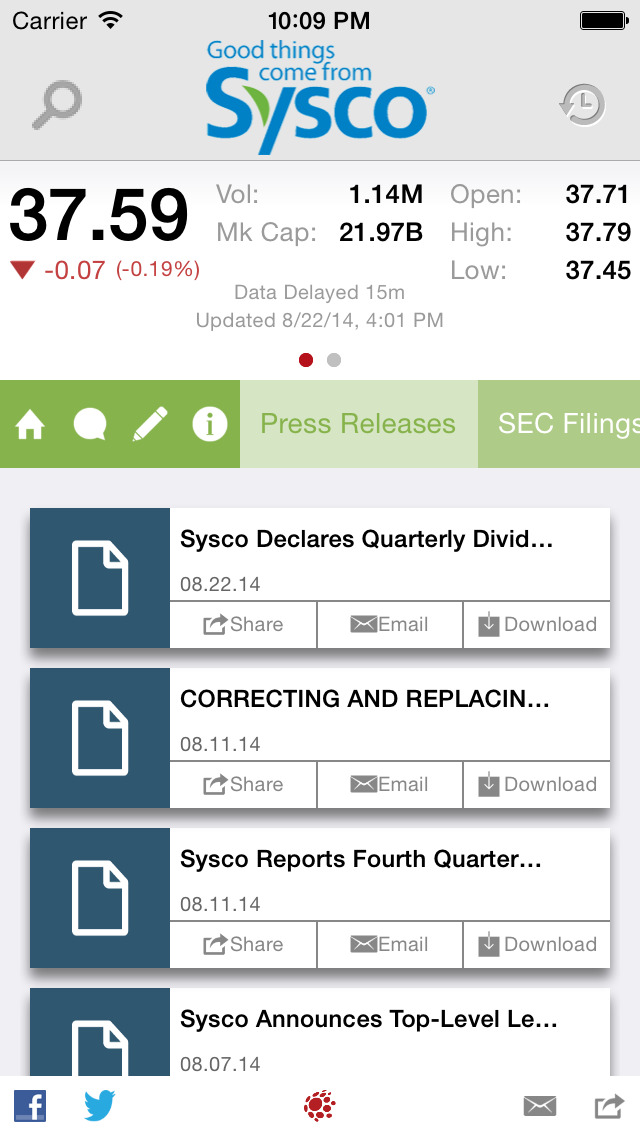Image resolution: width=640 pixels, height=1136 pixels.
Task: Switch to the SEC Filings tab
Action: tap(559, 424)
